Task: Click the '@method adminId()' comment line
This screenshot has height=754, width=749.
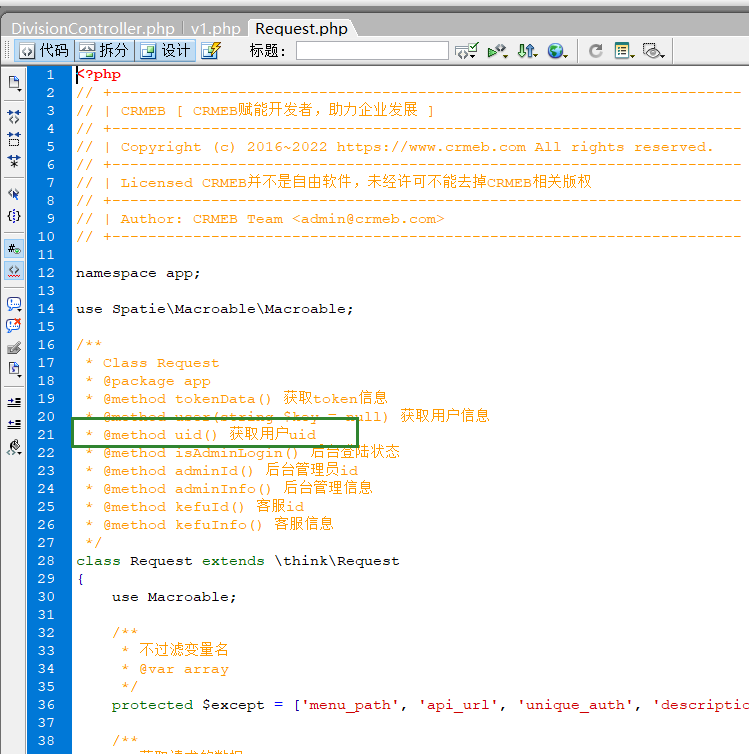Action: [x=222, y=470]
